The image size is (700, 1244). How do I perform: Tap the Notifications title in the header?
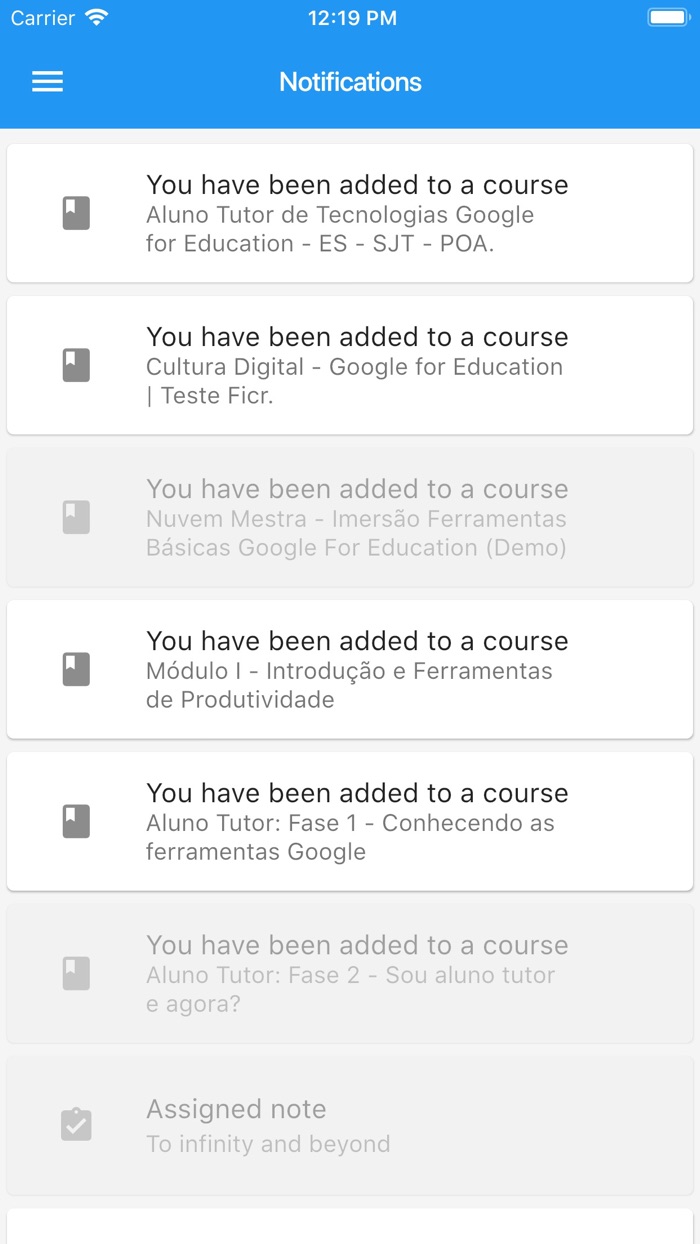point(349,82)
